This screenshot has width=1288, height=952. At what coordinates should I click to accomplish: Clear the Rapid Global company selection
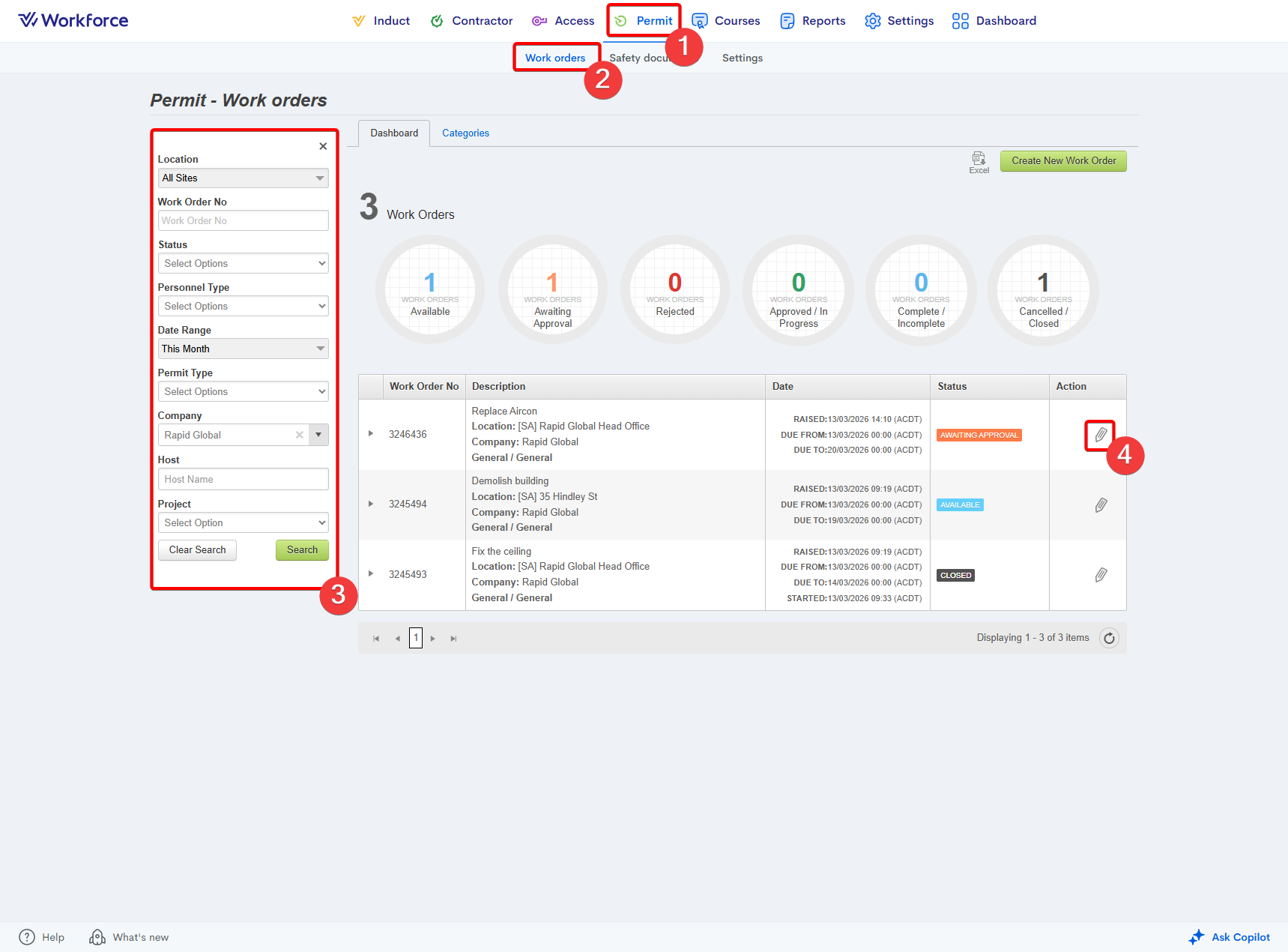click(x=300, y=435)
